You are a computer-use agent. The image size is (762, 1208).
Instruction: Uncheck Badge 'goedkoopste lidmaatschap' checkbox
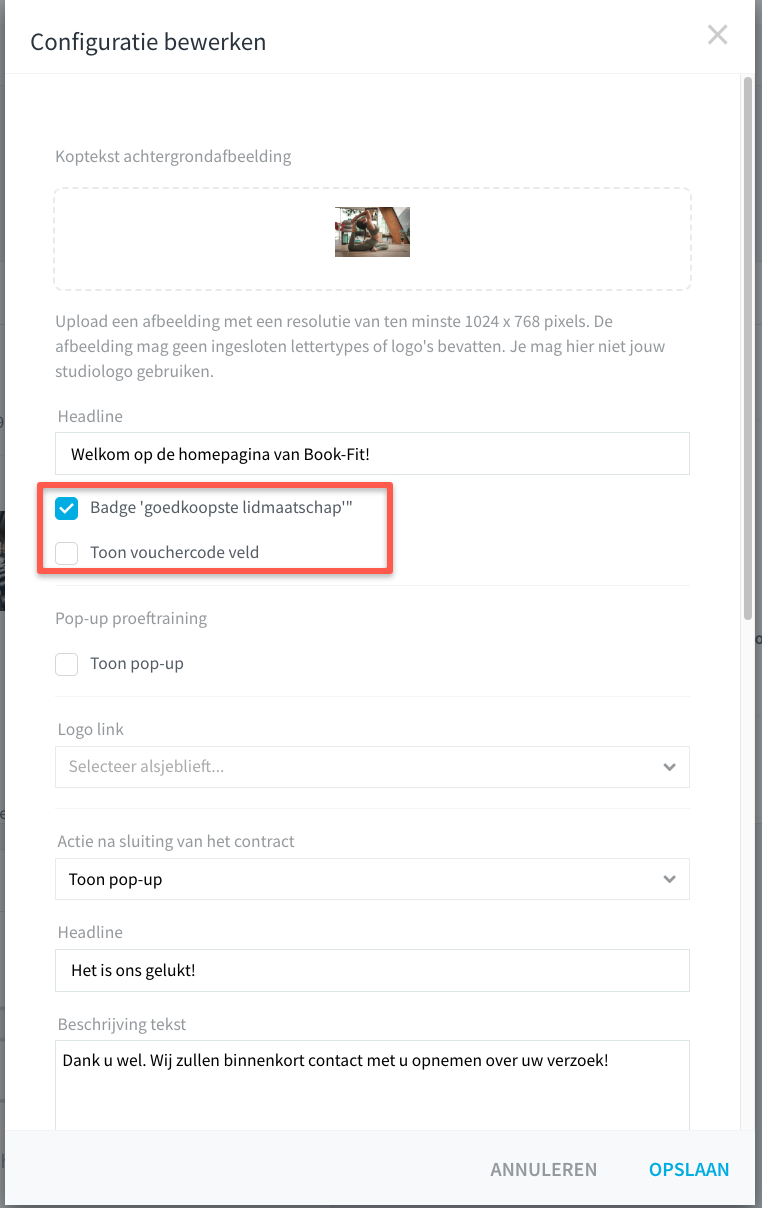coord(67,508)
